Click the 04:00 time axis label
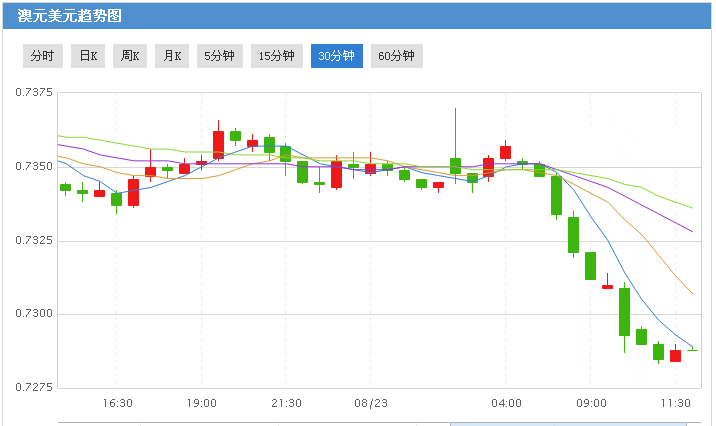 tap(507, 403)
